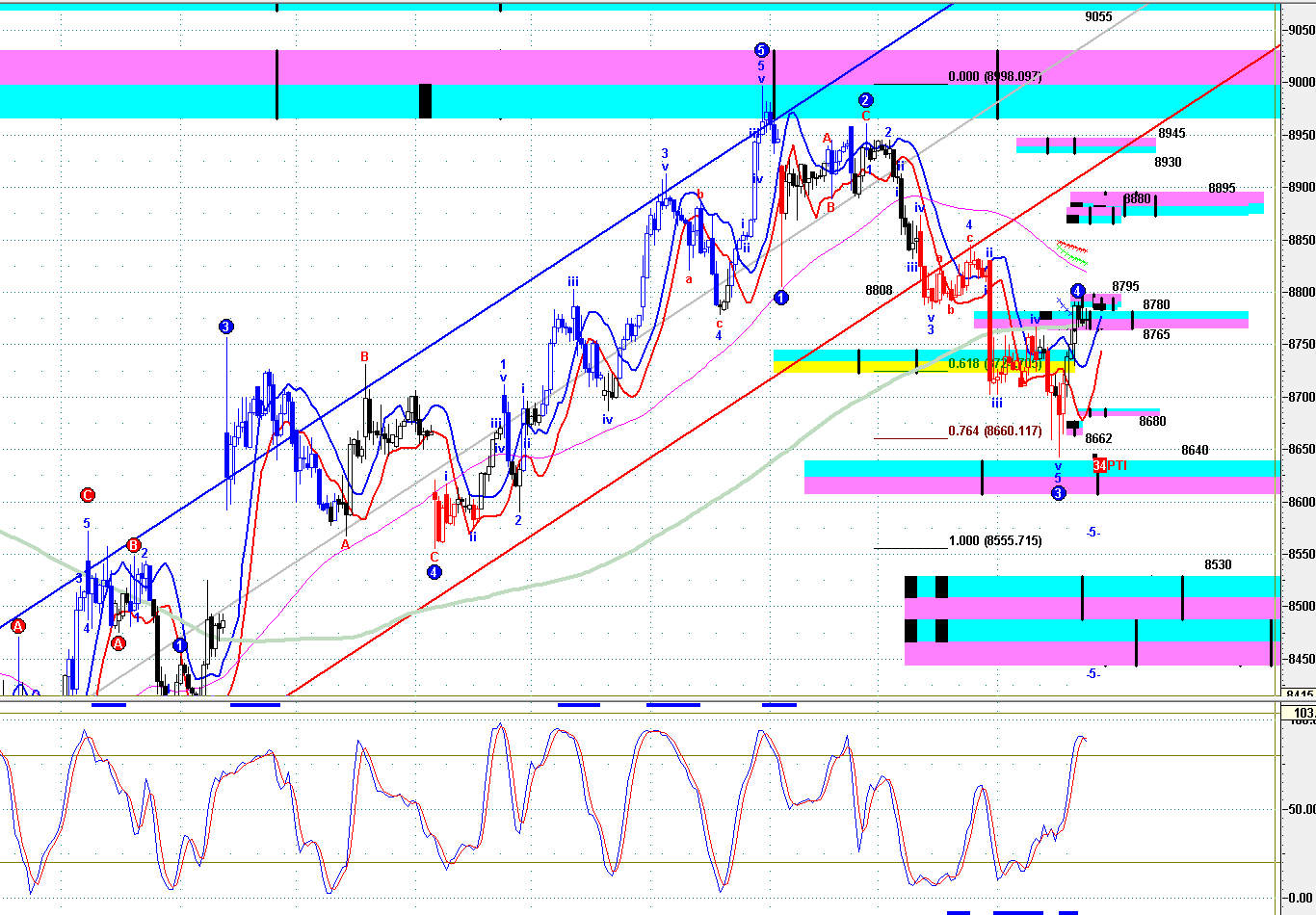Click the red circled B wave marker

pos(134,544)
